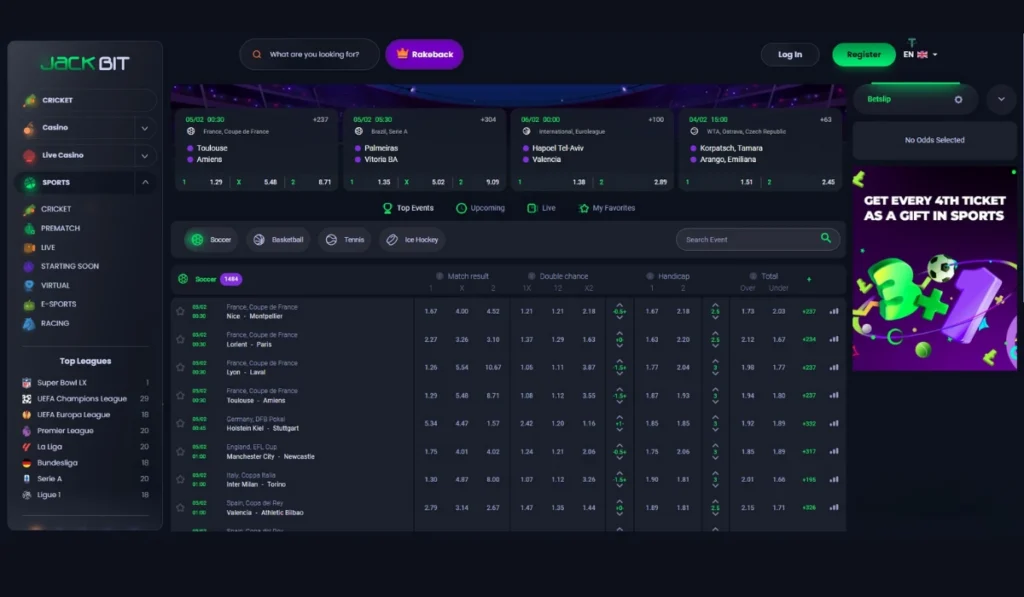Increase total line for Lyon - Laval
This screenshot has width=1024, height=597.
(x=715, y=361)
